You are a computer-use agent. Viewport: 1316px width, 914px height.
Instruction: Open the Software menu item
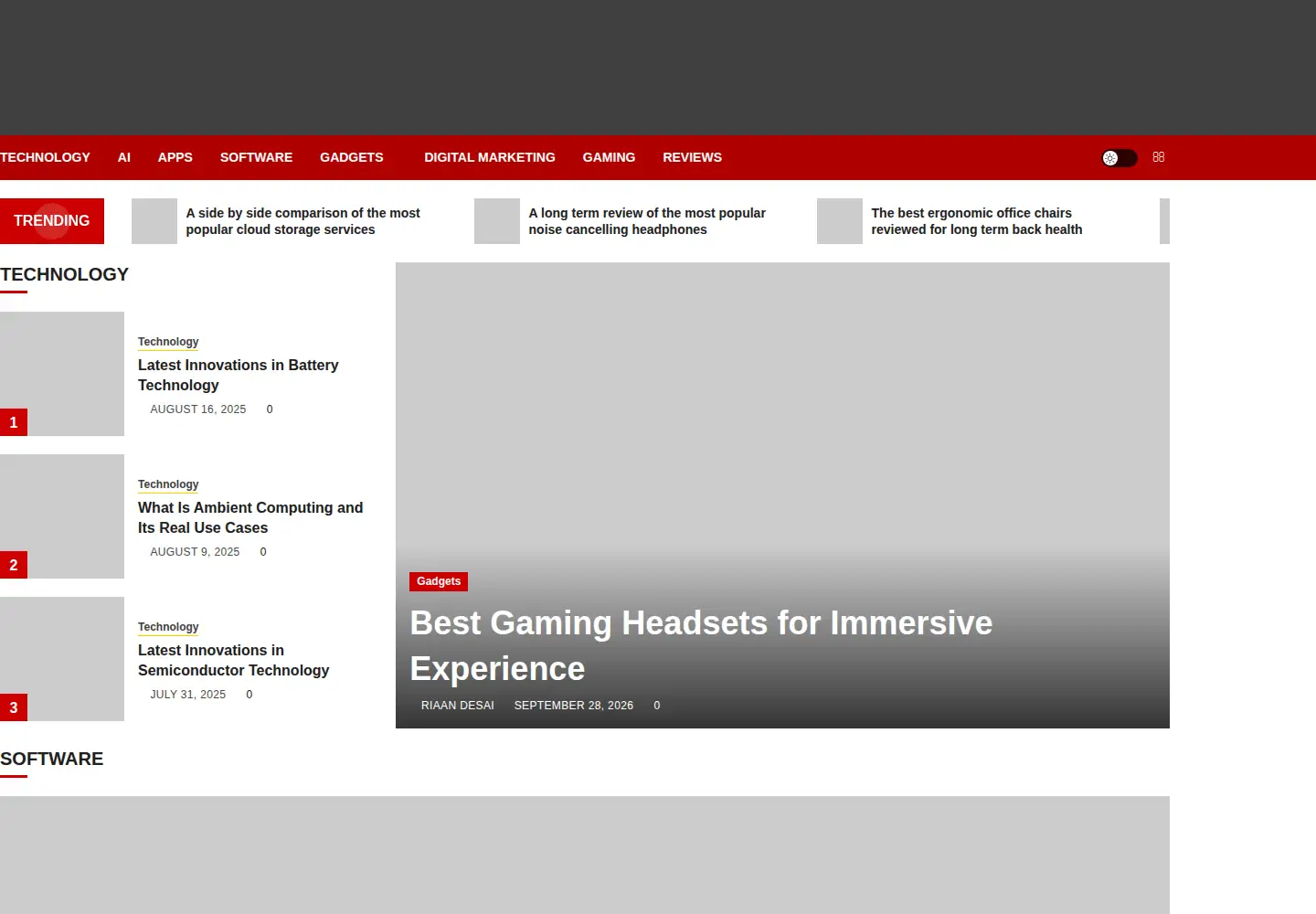pos(256,157)
